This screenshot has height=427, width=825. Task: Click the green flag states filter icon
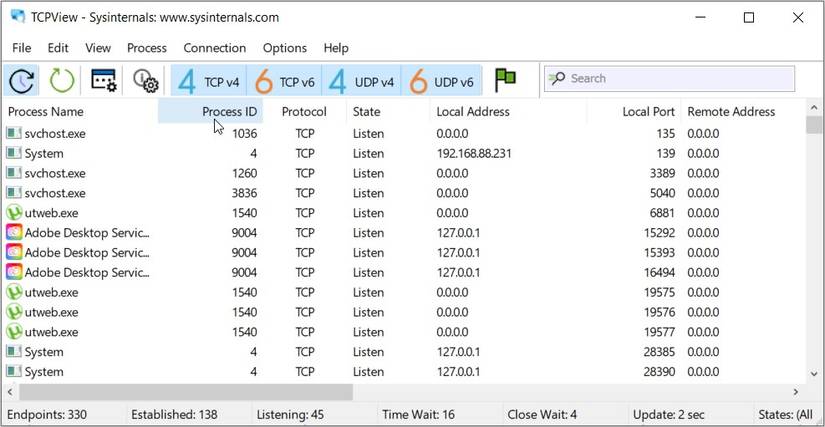click(505, 80)
